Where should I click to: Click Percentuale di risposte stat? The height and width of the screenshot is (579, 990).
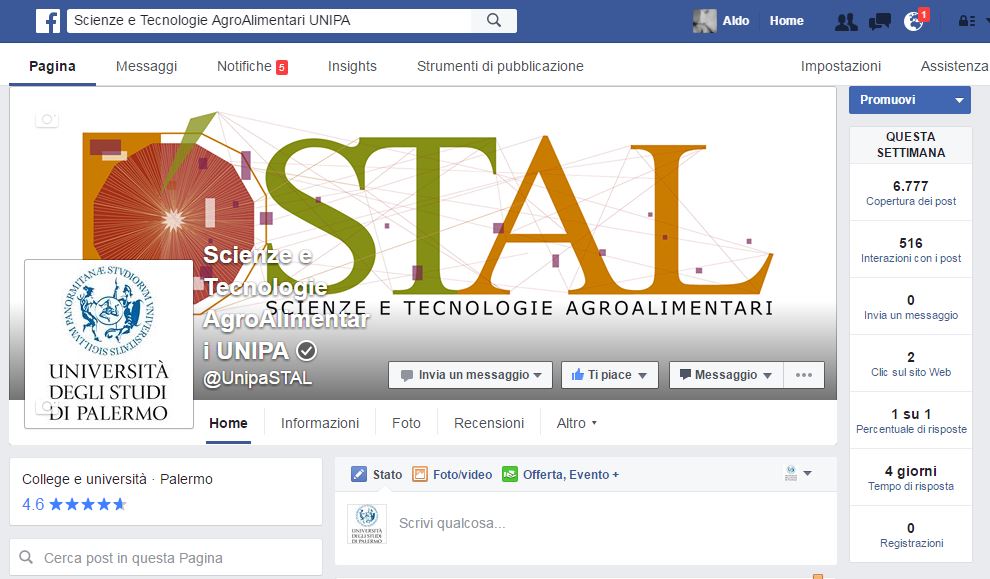(910, 421)
